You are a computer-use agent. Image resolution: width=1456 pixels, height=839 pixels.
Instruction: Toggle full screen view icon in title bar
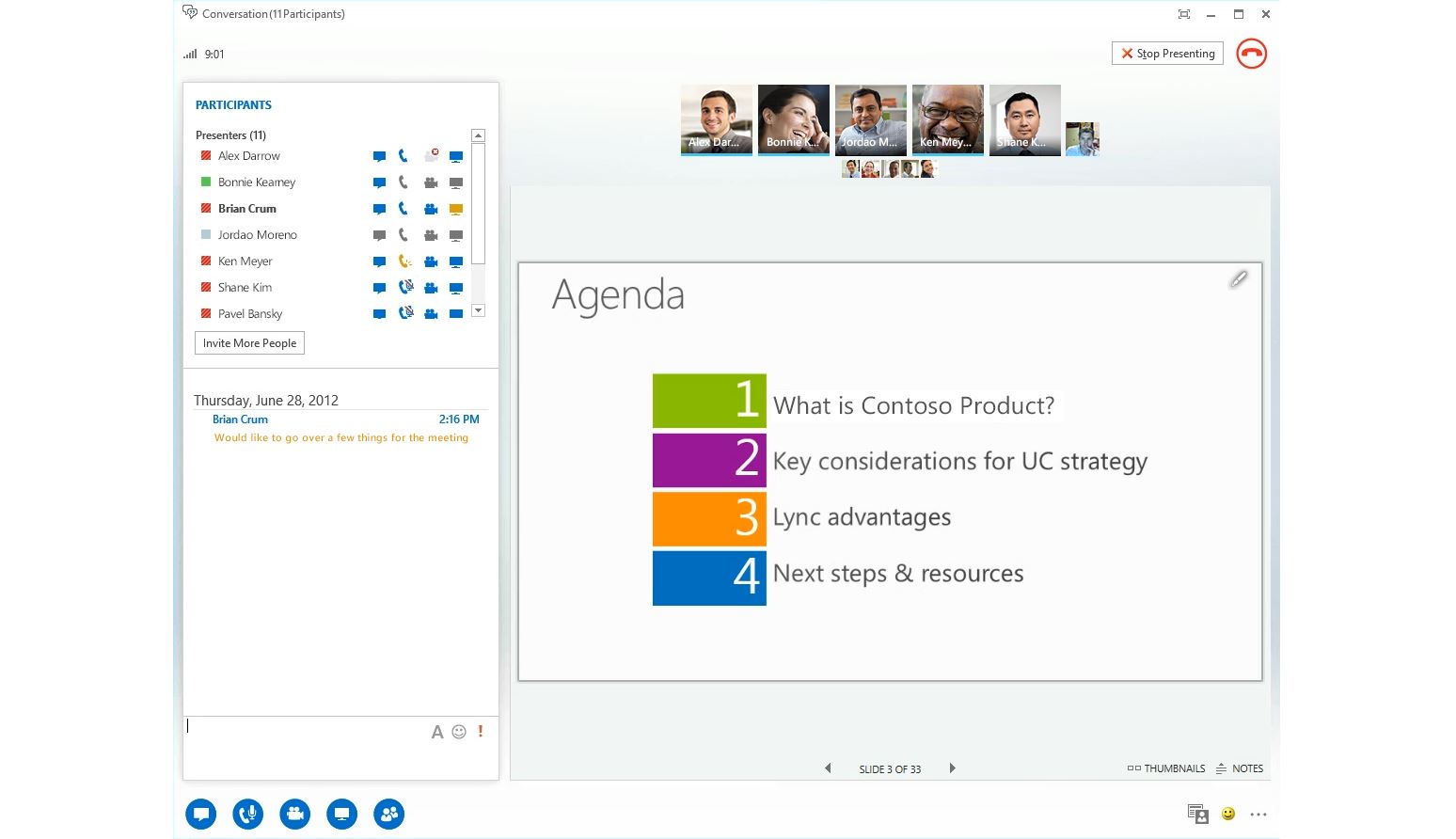pos(1184,14)
